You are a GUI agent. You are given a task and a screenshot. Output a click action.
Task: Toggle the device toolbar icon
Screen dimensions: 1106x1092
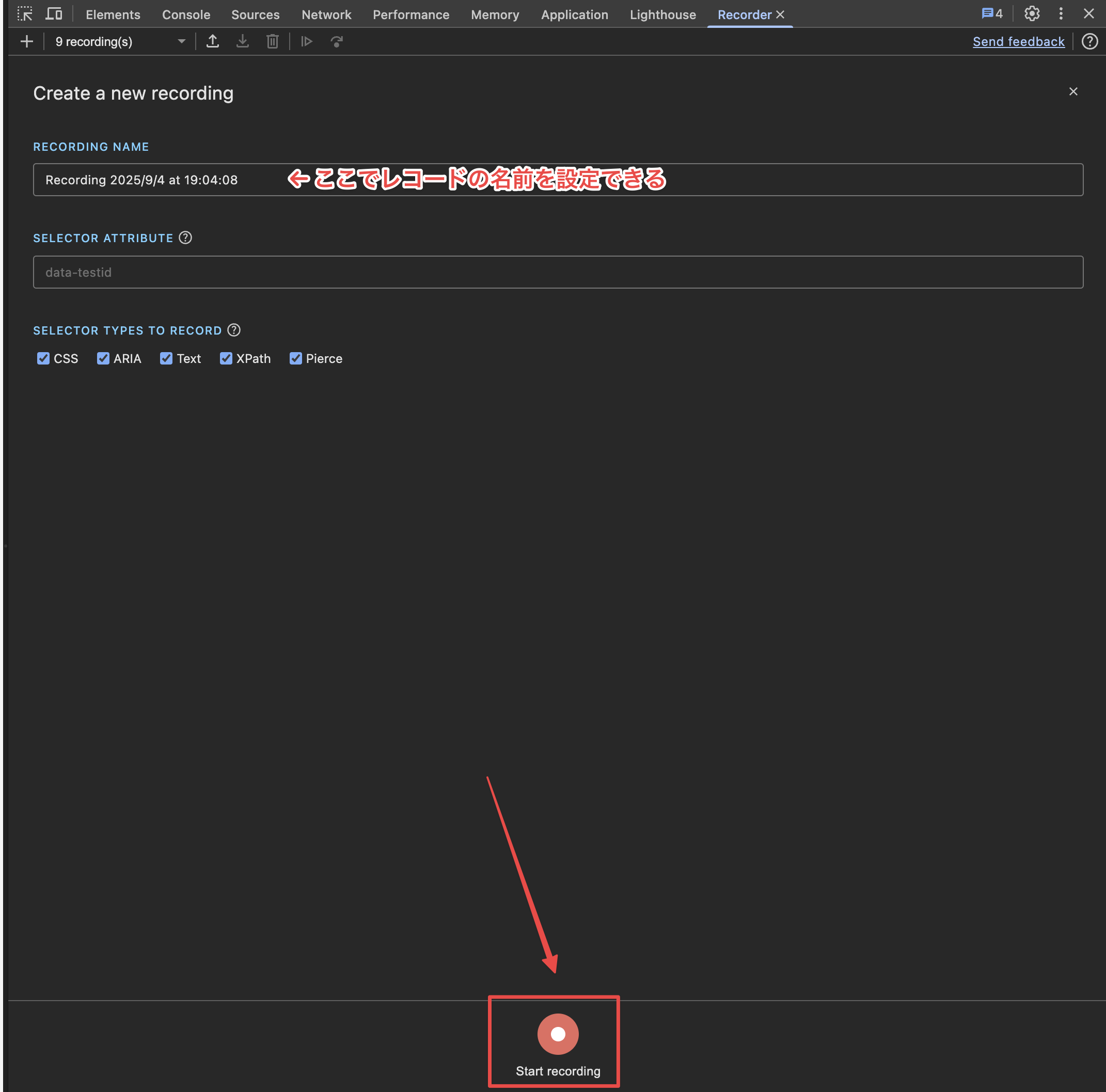[x=54, y=14]
